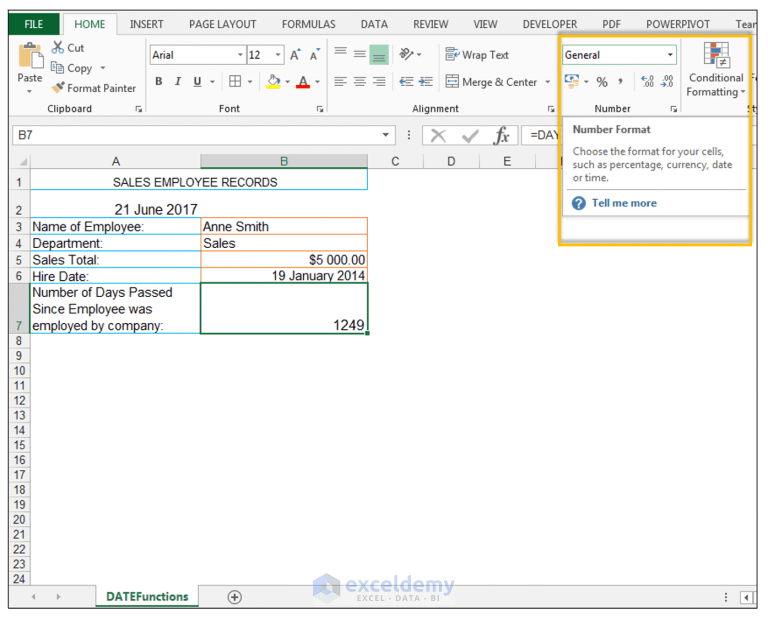
Task: Open Number dialog launcher
Action: pyautogui.click(x=674, y=109)
